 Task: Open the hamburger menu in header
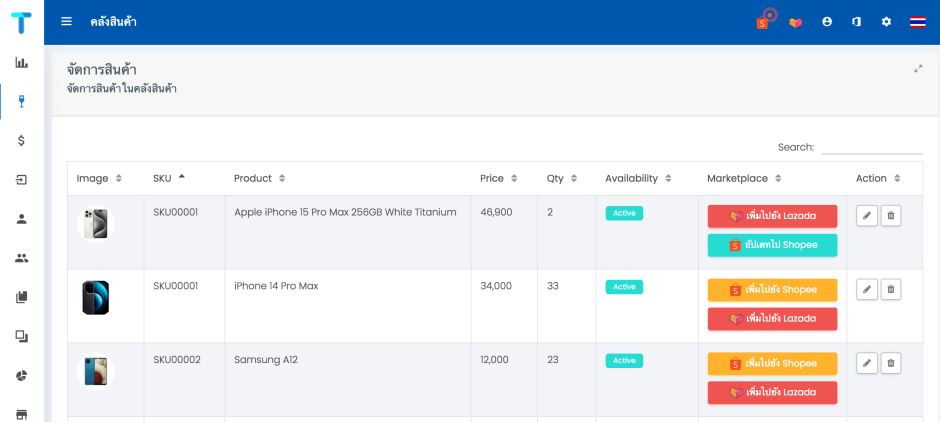coord(66,21)
